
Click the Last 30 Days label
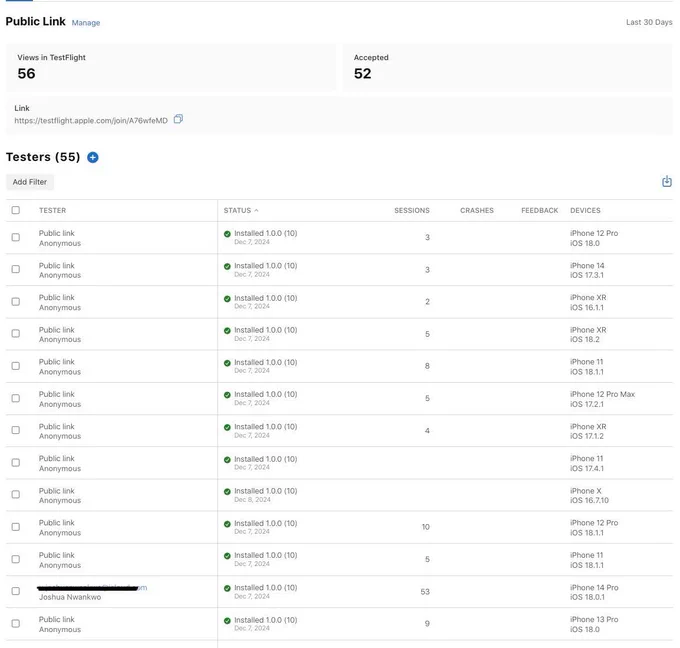pos(649,22)
